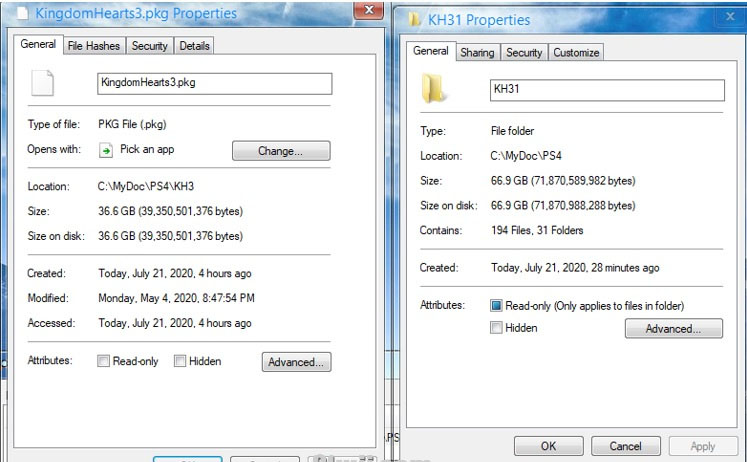The width and height of the screenshot is (747, 462).
Task: Click Size value 66.9 GB (71,870,589,982 bytes)
Action: [x=563, y=181]
